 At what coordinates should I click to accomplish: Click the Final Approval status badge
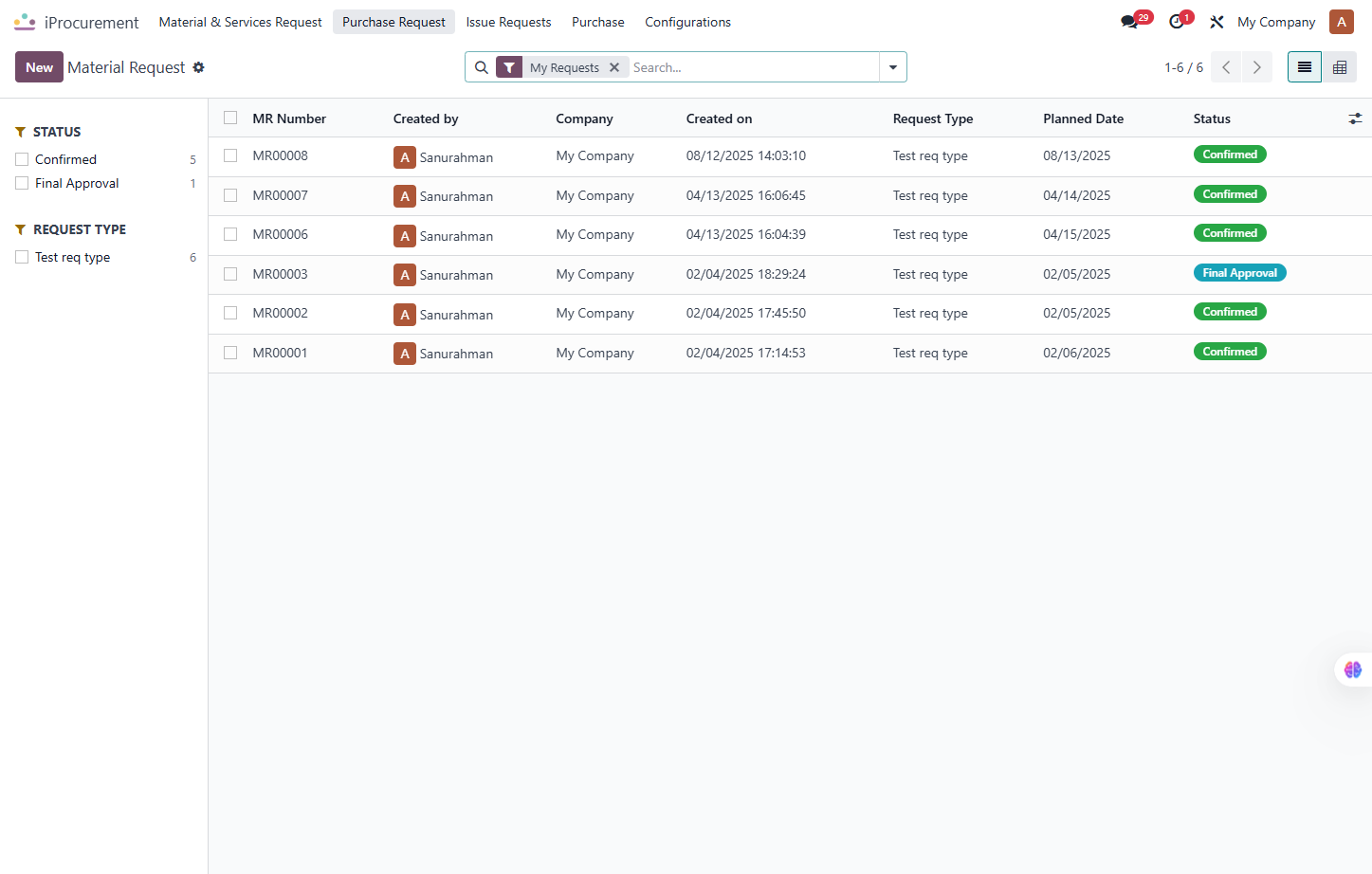(x=1239, y=273)
